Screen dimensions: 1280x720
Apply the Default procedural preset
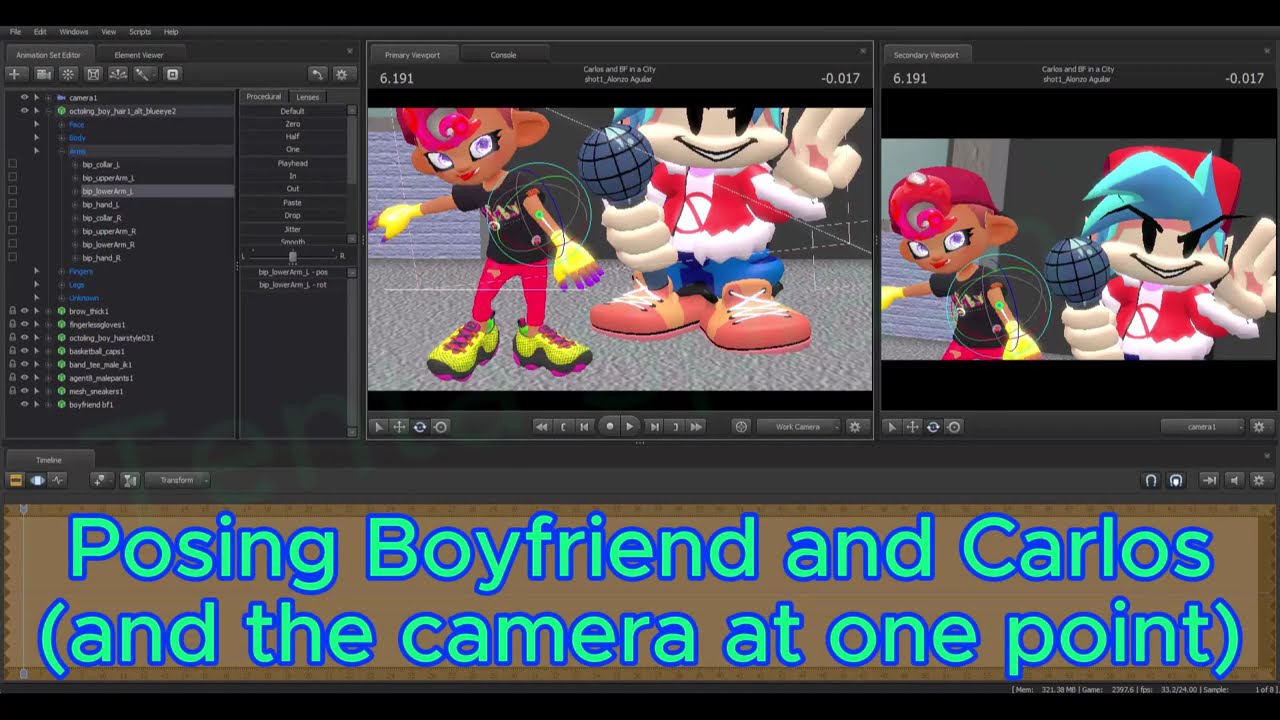pyautogui.click(x=293, y=111)
